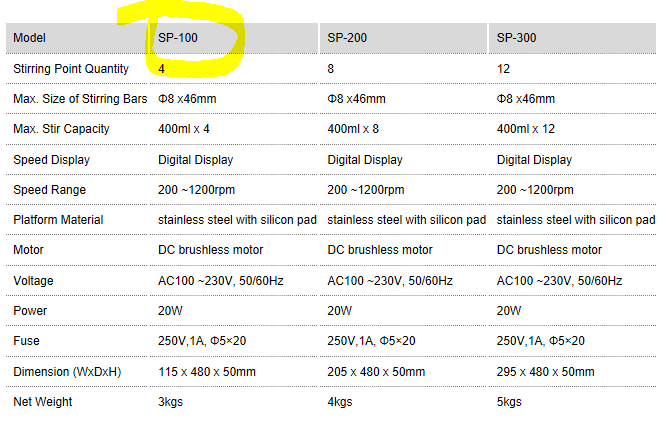Select the Speed Range row label
Screen dimensions: 661x422
(49, 190)
